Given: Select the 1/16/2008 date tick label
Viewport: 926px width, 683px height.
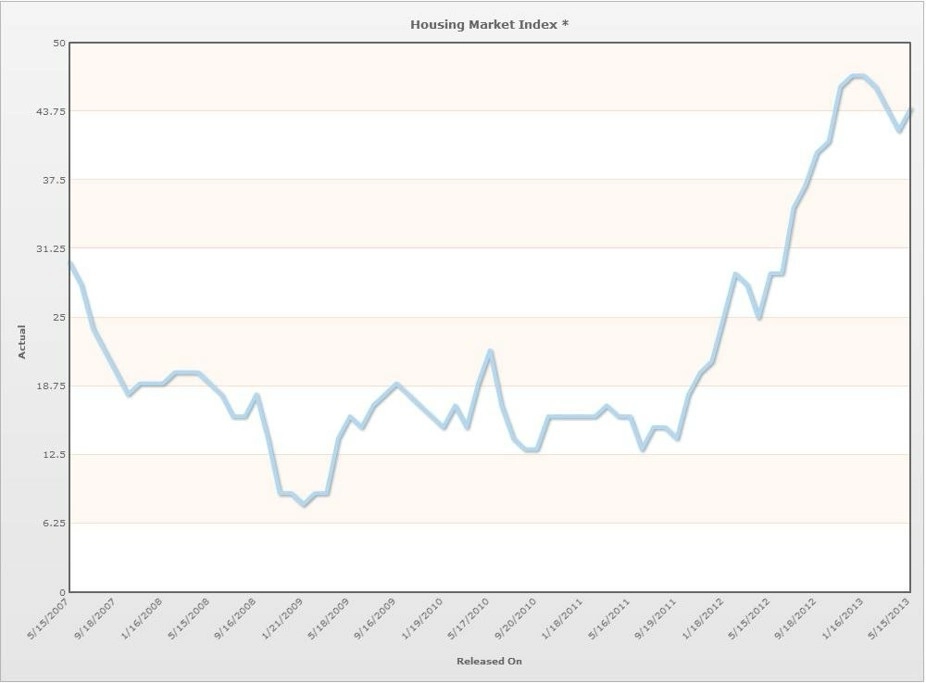Looking at the screenshot, I should tap(142, 618).
